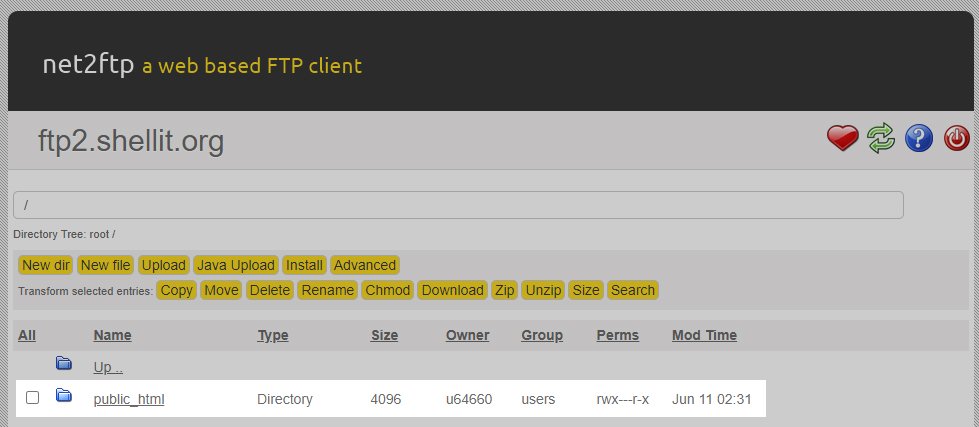This screenshot has height=427, width=979.
Task: Click the Install button
Action: point(304,265)
